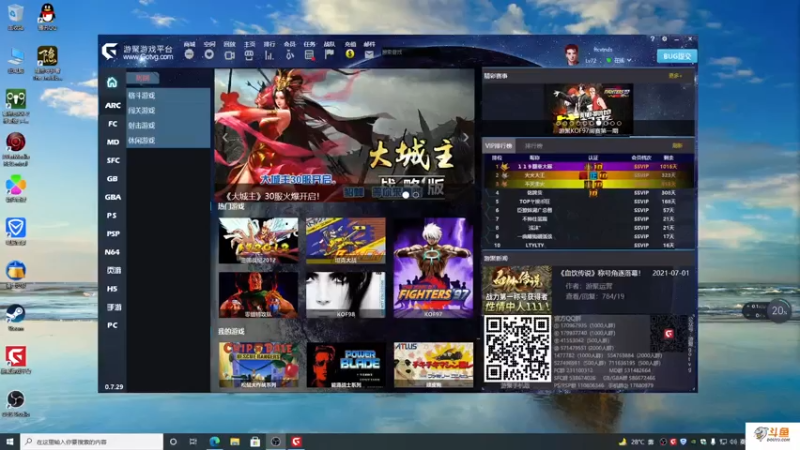Choose 休闲游戏 casual games category

tap(168, 140)
